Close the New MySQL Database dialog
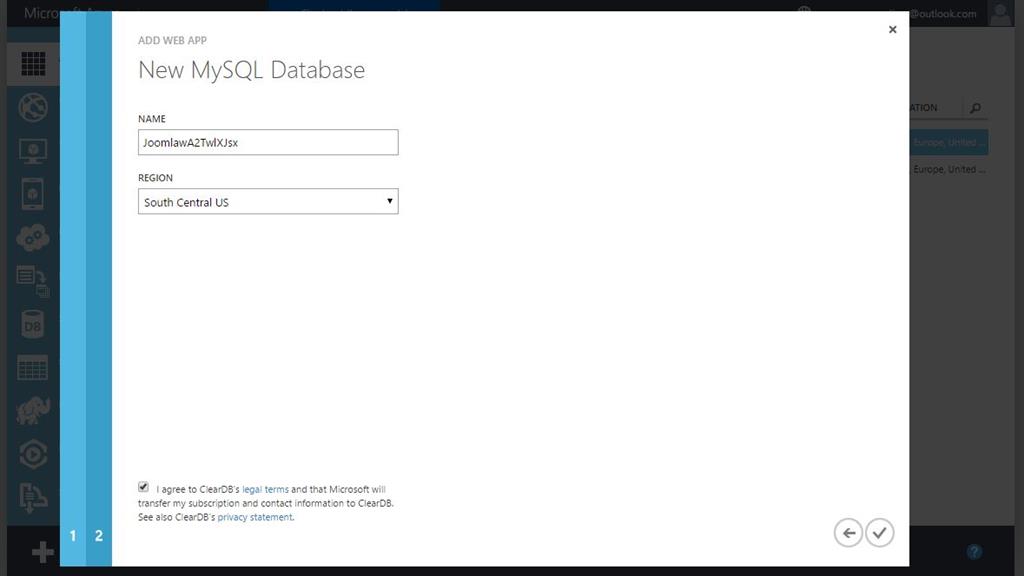The height and width of the screenshot is (576, 1024). (x=893, y=29)
